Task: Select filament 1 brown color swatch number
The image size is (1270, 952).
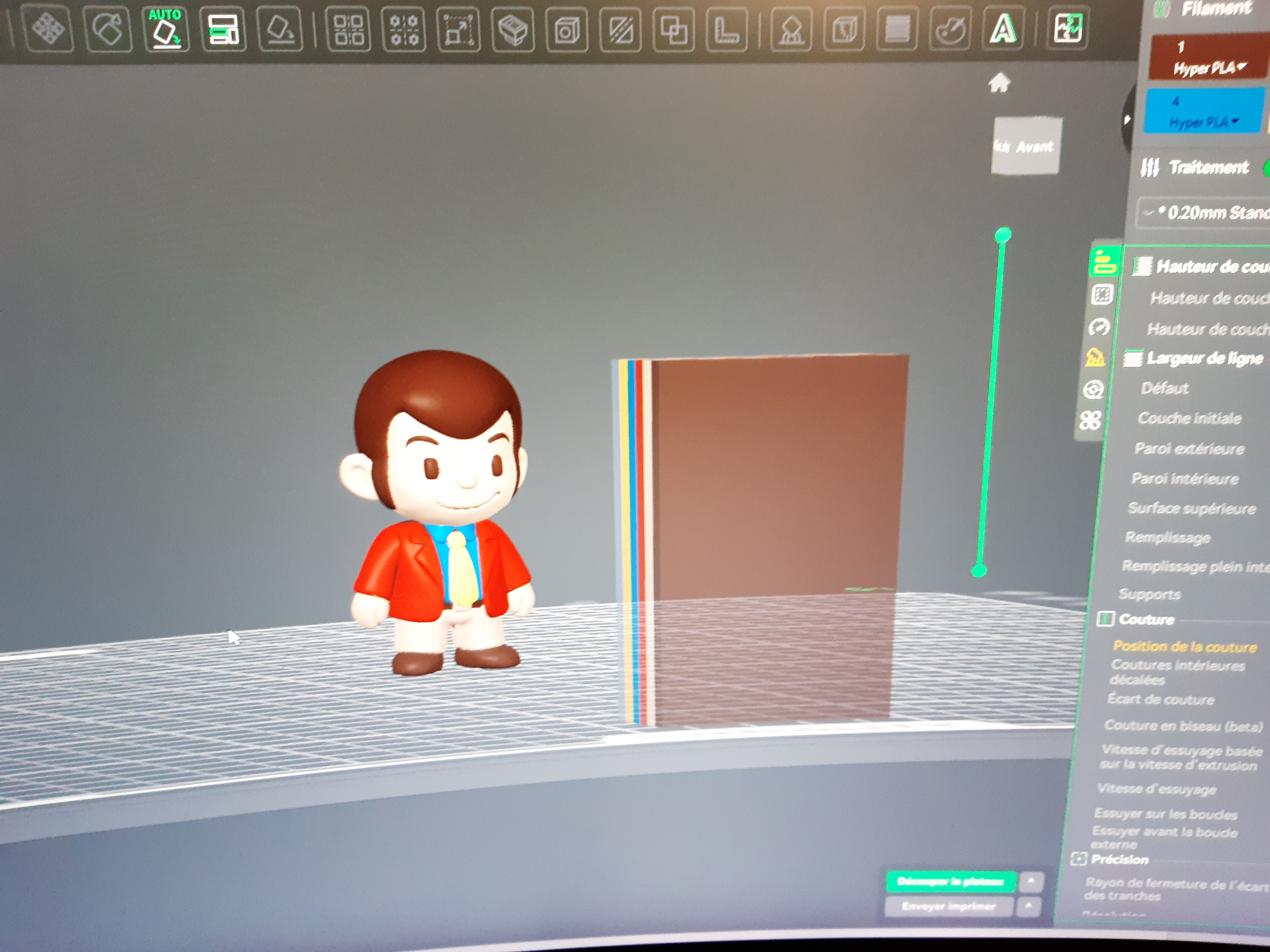Action: coord(1181,47)
